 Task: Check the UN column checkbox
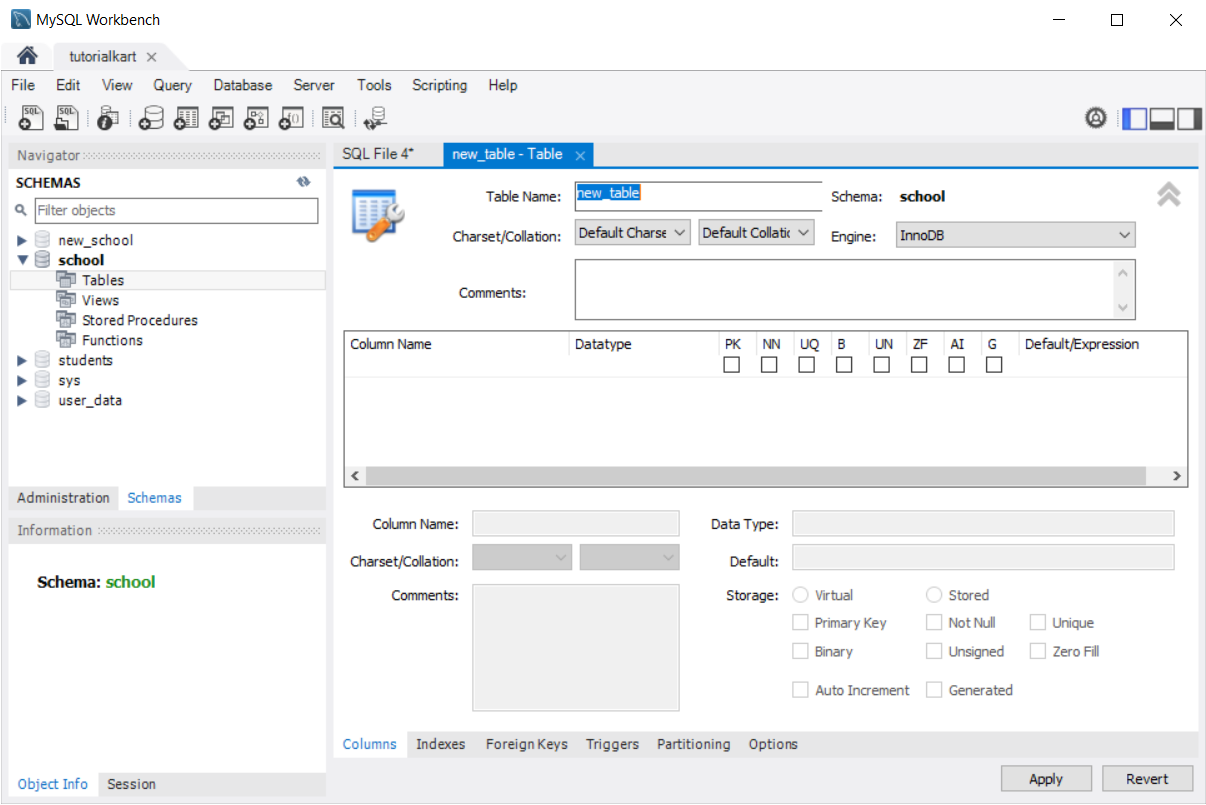point(881,365)
